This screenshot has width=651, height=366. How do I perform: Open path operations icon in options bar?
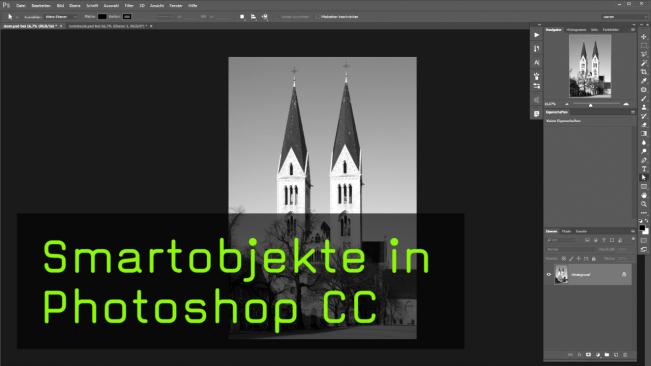click(242, 17)
